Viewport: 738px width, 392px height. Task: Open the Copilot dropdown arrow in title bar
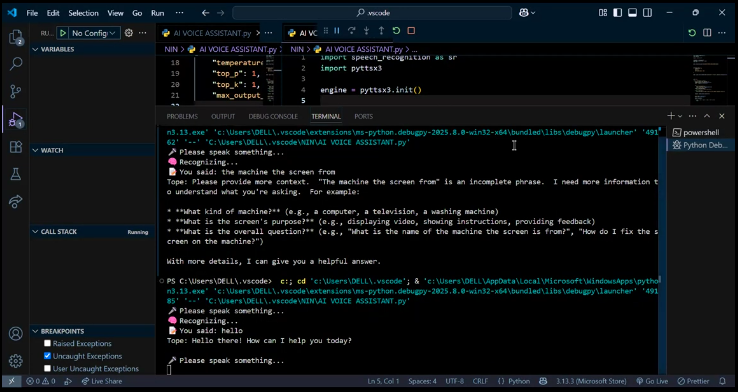(533, 13)
